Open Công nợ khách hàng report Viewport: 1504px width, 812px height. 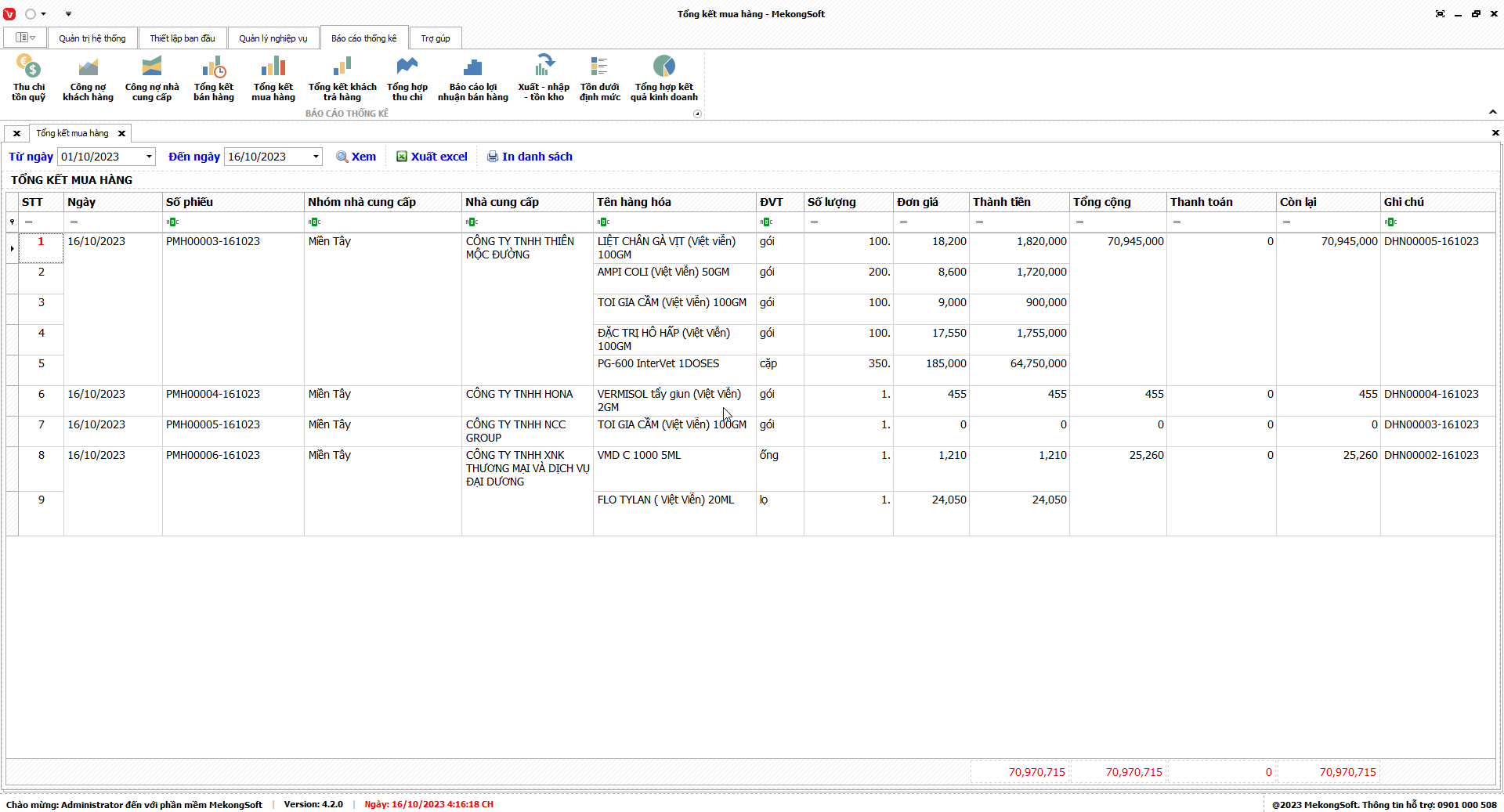click(x=88, y=78)
